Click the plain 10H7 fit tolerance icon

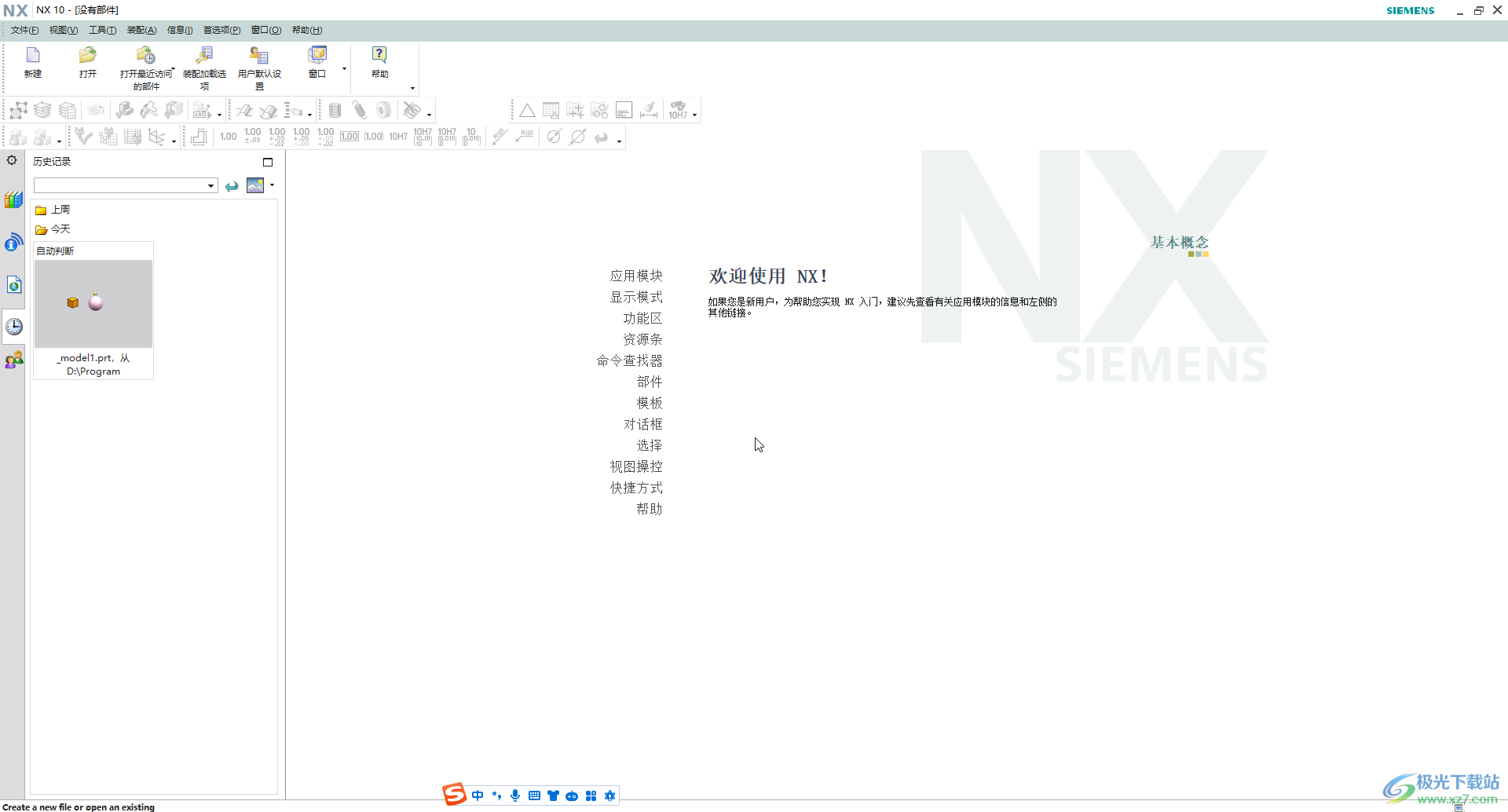[398, 137]
